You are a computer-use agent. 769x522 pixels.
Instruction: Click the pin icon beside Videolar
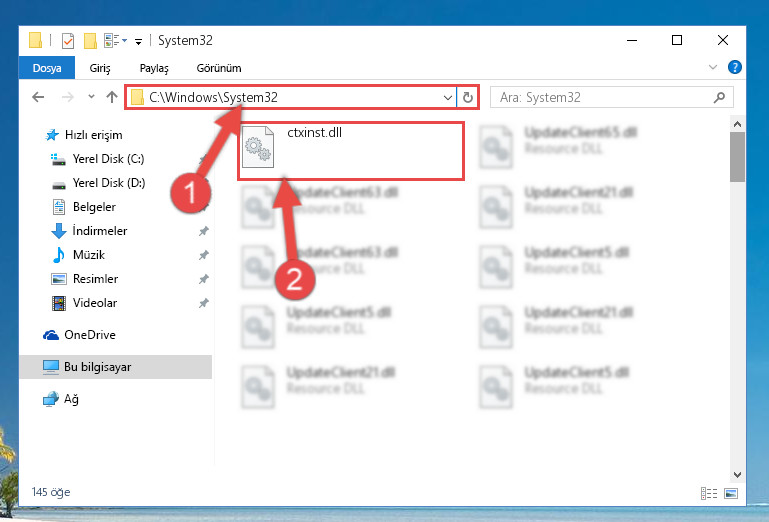click(204, 303)
